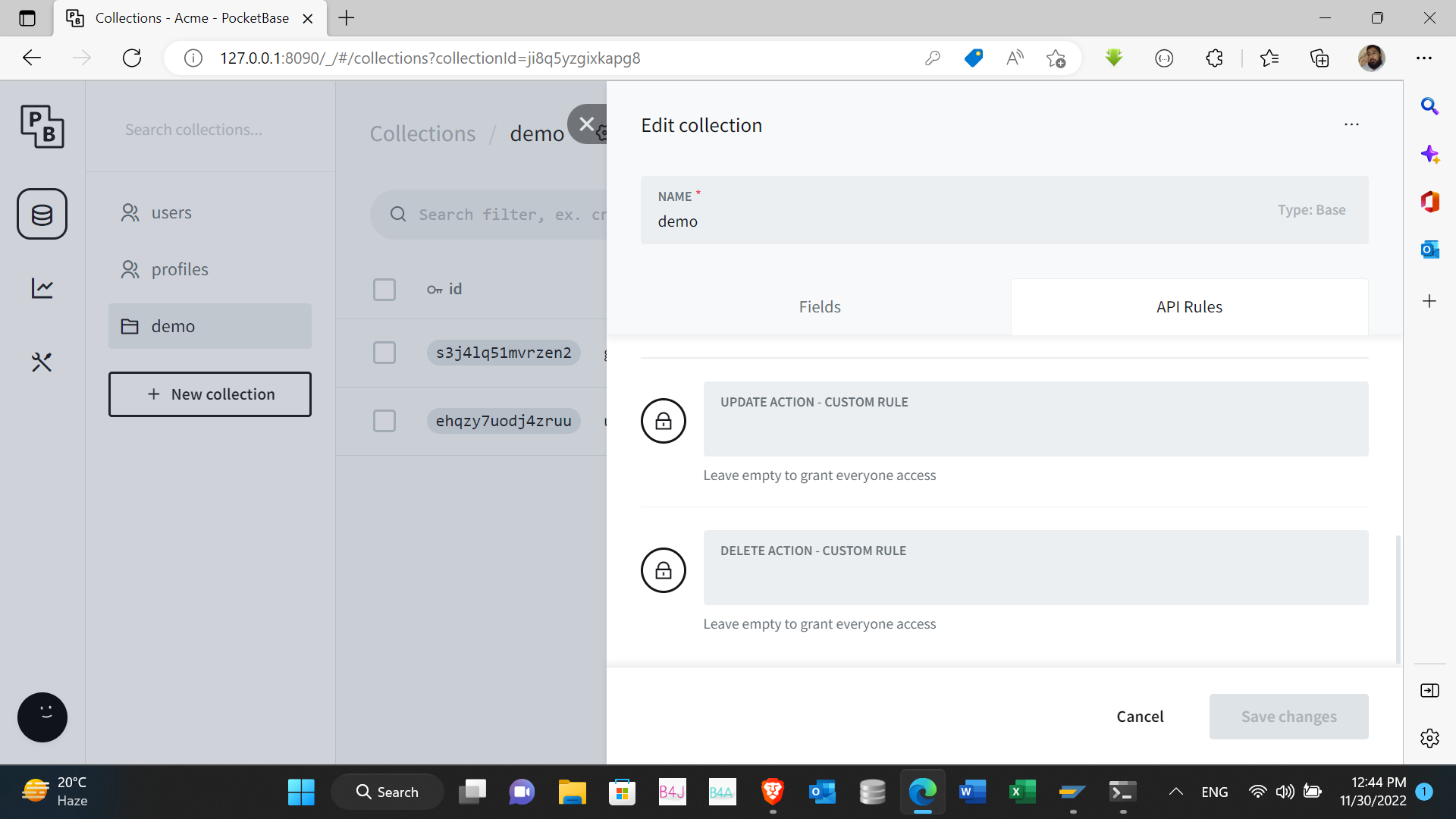This screenshot has width=1456, height=819.
Task: Click the New collection button
Action: click(x=210, y=394)
